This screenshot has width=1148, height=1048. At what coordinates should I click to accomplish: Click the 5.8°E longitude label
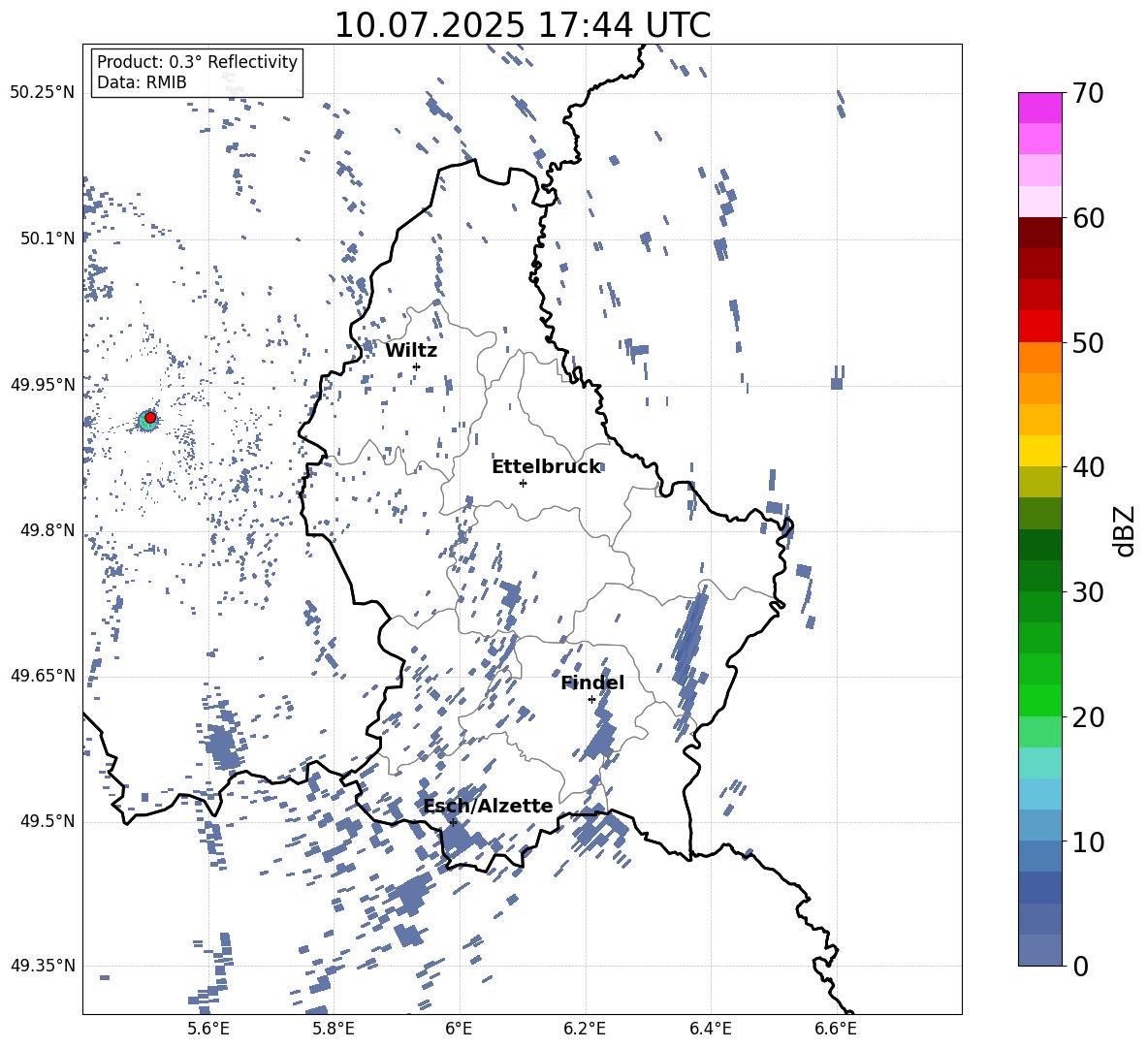point(334,1029)
